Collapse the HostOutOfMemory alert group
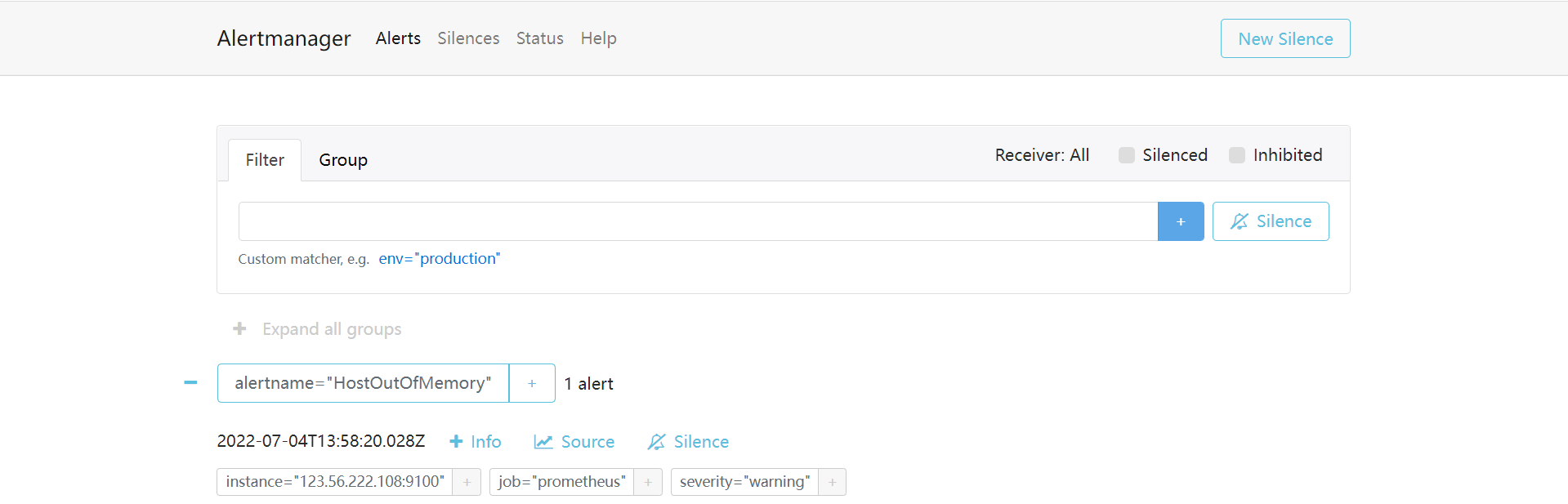The height and width of the screenshot is (504, 1568). [x=190, y=382]
